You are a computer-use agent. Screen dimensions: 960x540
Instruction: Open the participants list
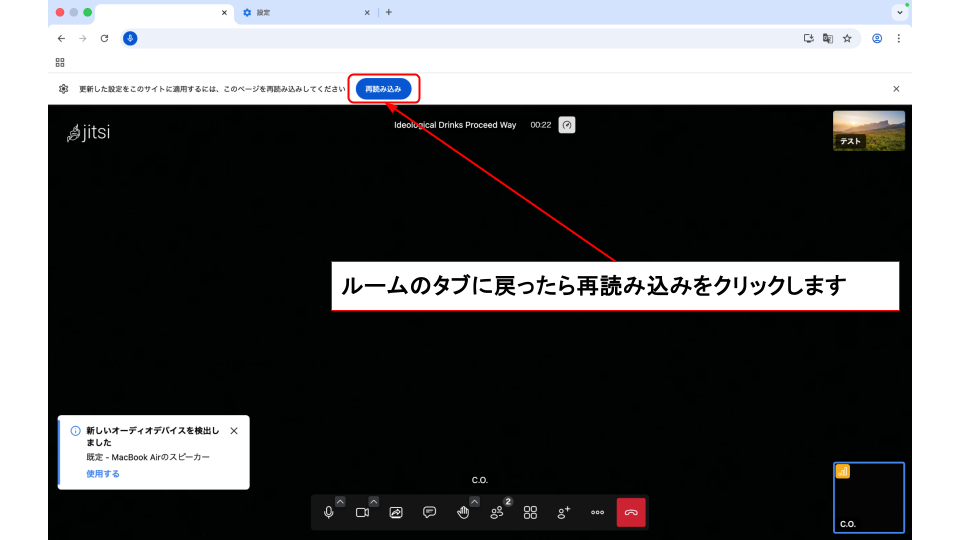(497, 512)
